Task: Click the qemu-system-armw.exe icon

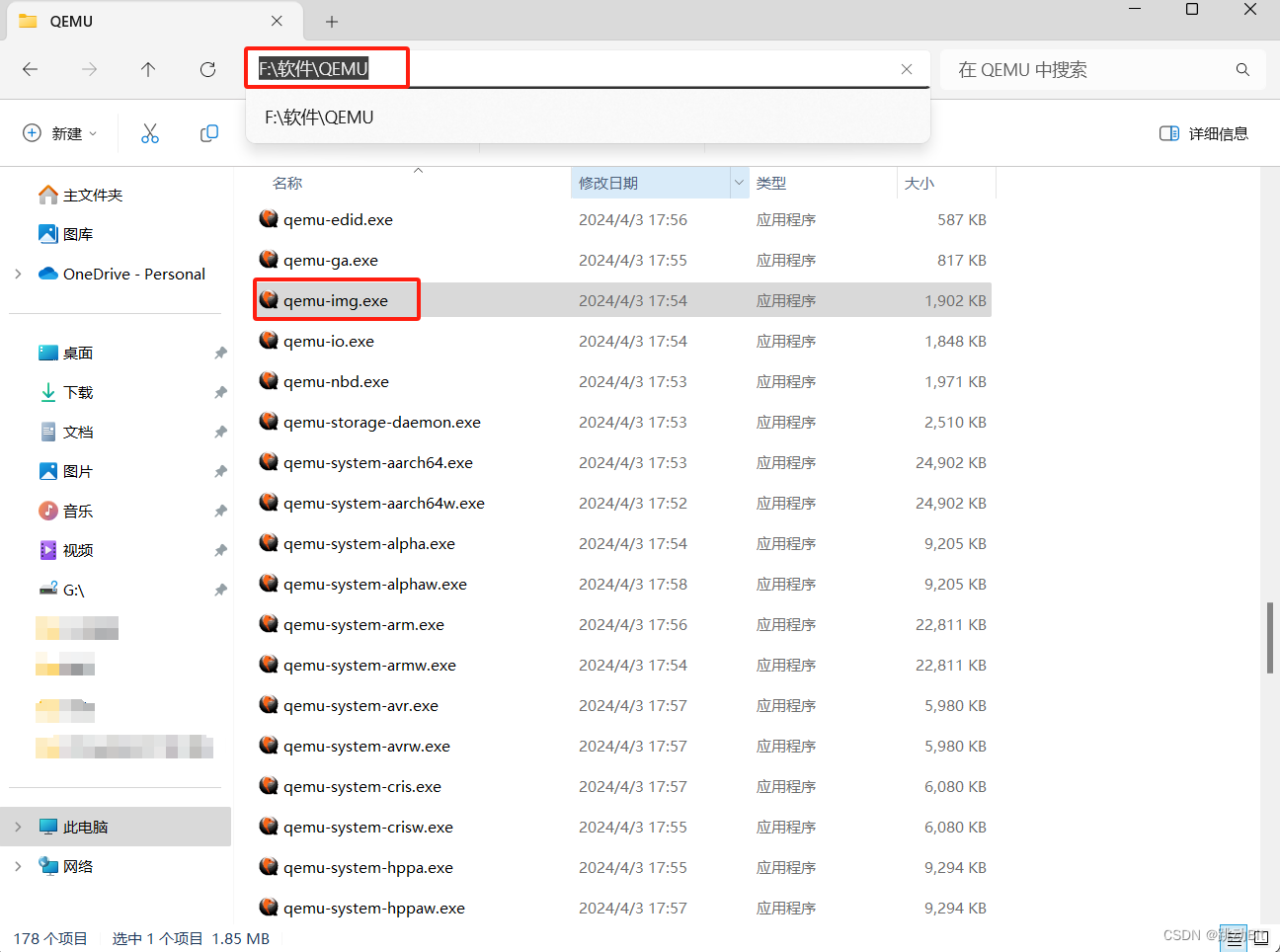Action: pos(269,664)
